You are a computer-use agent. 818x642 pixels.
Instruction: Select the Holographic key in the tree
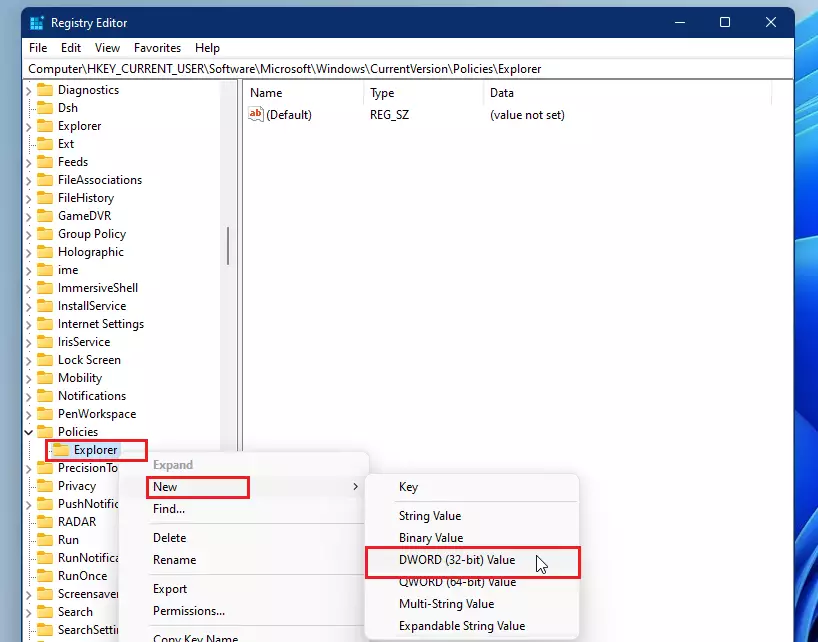[91, 252]
